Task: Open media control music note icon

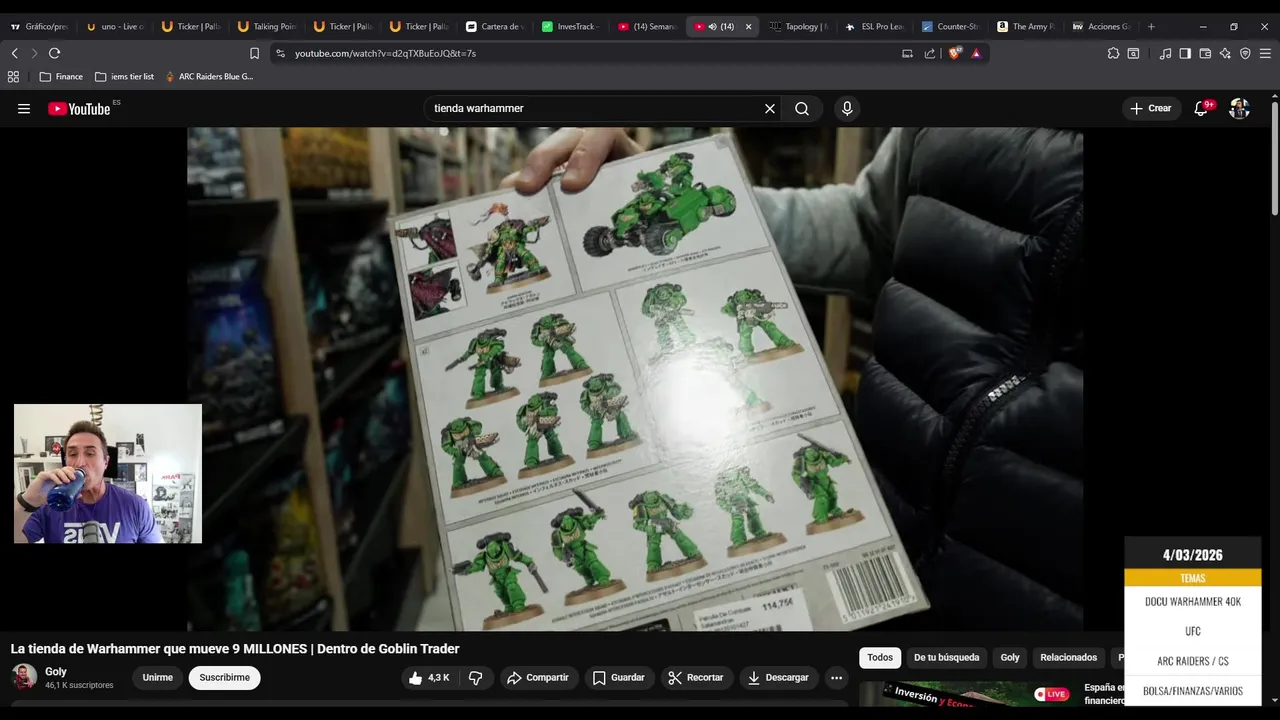Action: pos(1165,53)
